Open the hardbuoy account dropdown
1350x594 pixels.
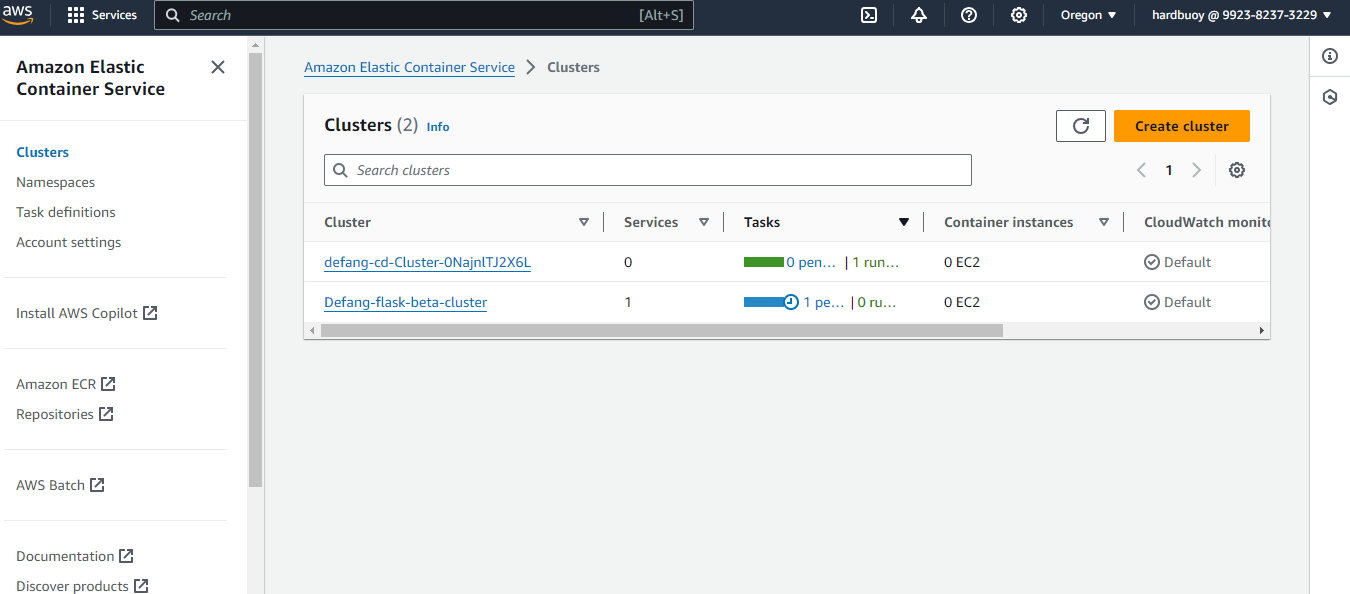tap(1241, 15)
